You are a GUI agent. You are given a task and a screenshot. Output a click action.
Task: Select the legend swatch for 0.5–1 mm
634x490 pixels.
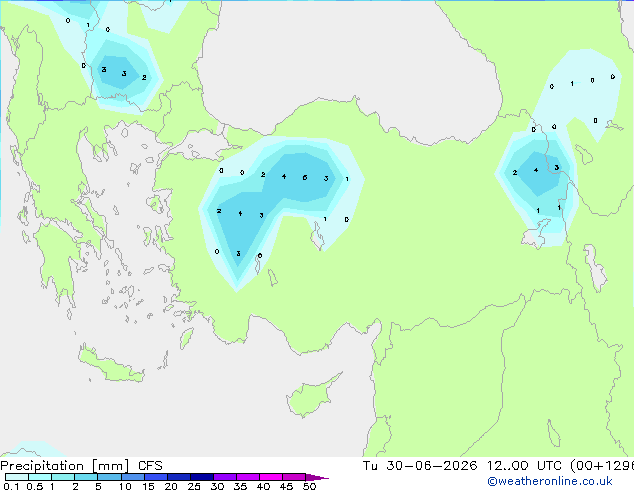(40, 477)
